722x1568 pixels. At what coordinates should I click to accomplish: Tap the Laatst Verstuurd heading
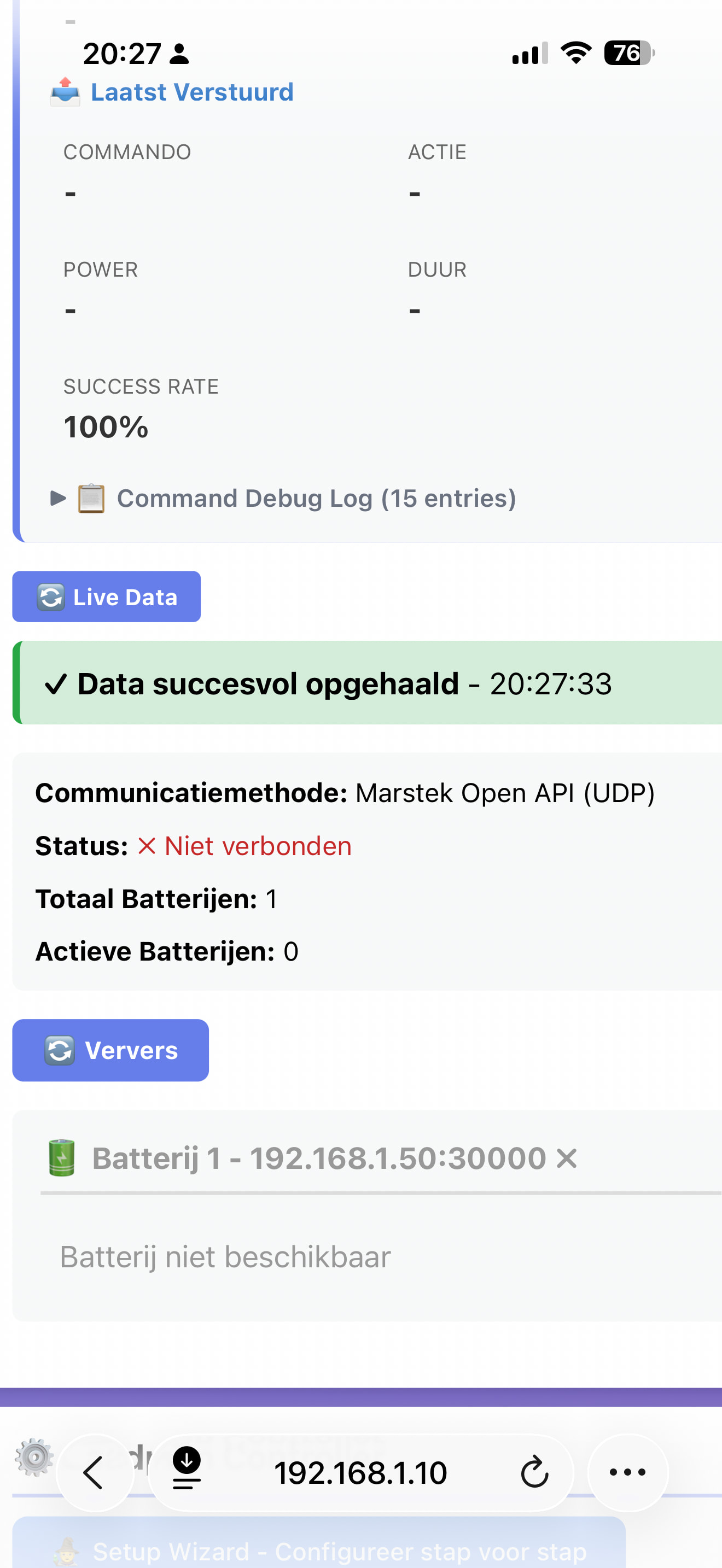click(193, 92)
